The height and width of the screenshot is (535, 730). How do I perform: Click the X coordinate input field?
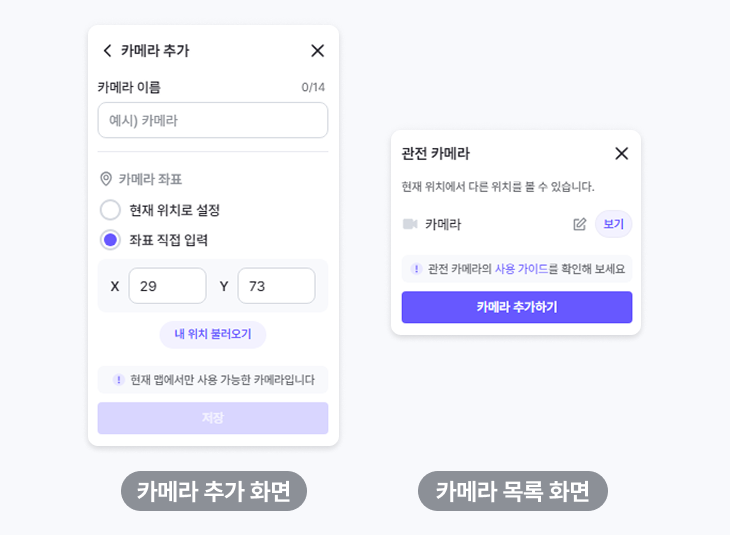coord(167,286)
